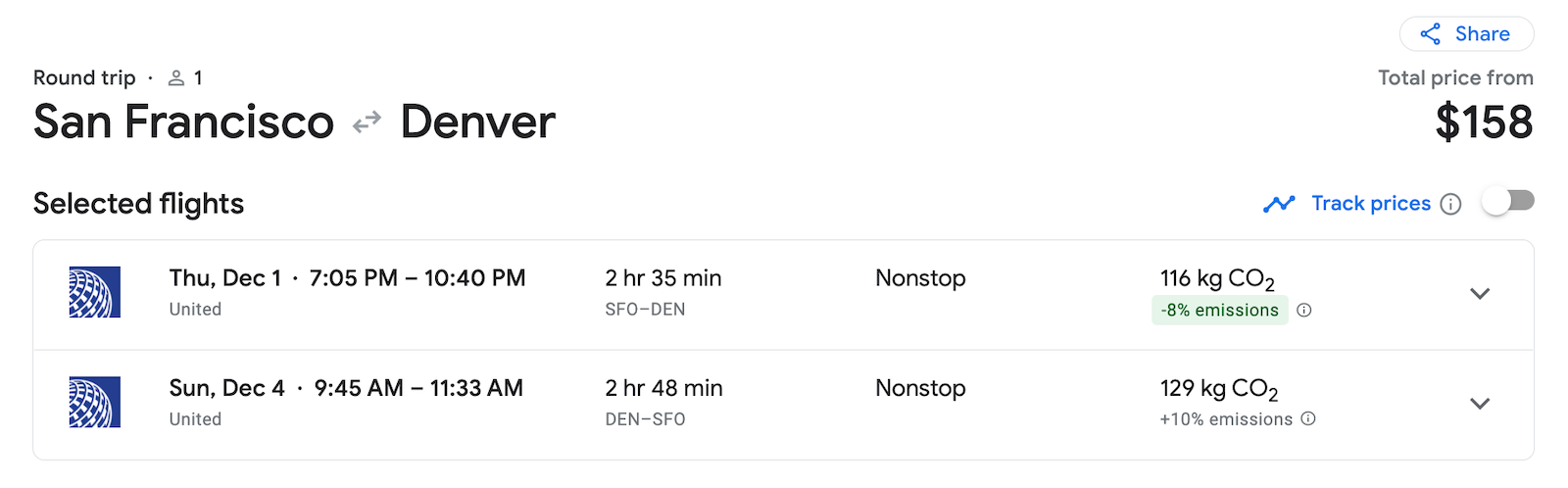1568x488 pixels.
Task: Expand the Sun, Dec 4 flight details
Action: pyautogui.click(x=1480, y=404)
